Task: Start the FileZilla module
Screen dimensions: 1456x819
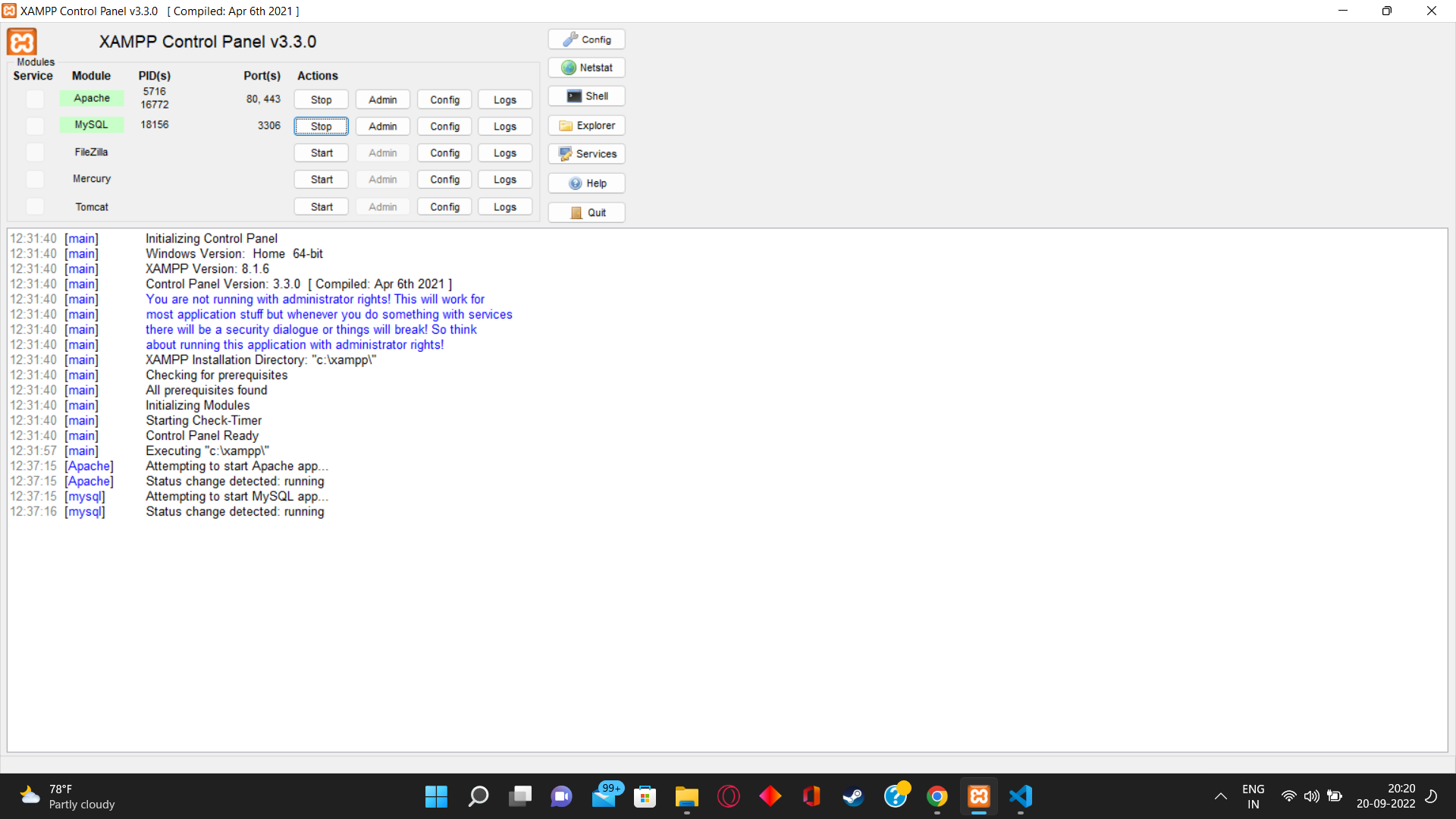Action: pyautogui.click(x=321, y=153)
